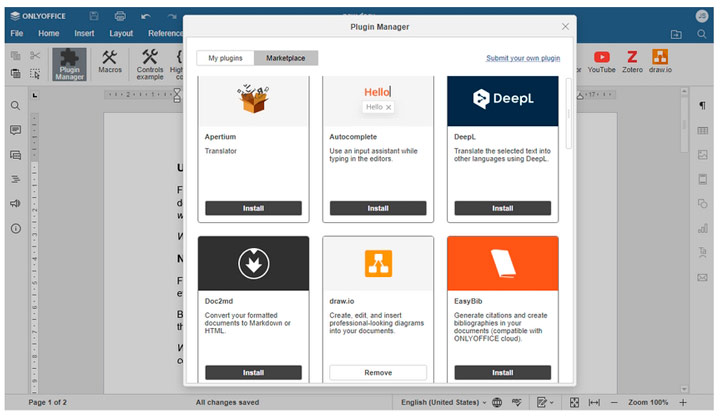Viewport: 720px width, 416px height.
Task: Remove the draw.io plugin
Action: pyautogui.click(x=378, y=372)
